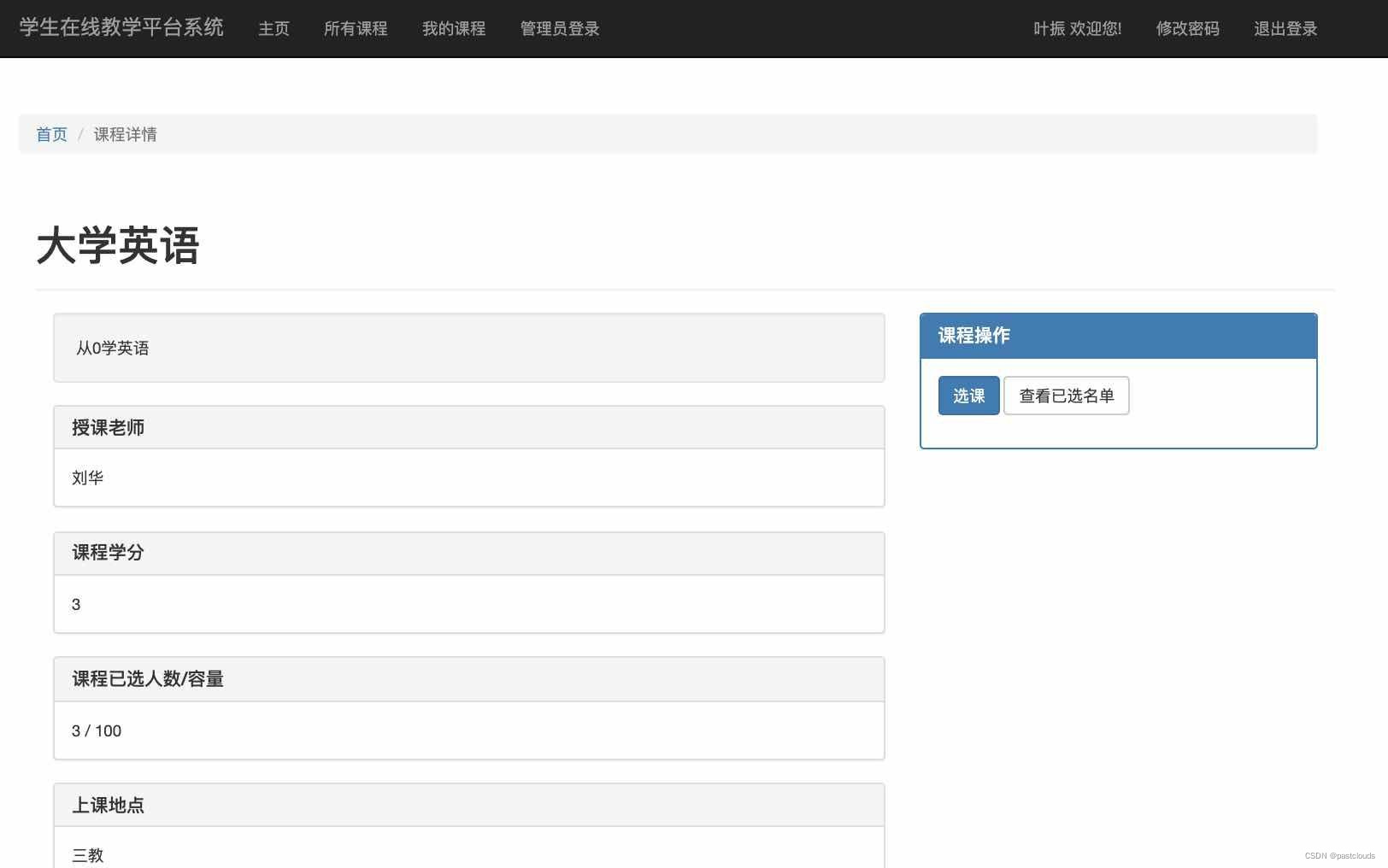Click the 授课老师 panel heading
The image size is (1388, 868).
[469, 427]
